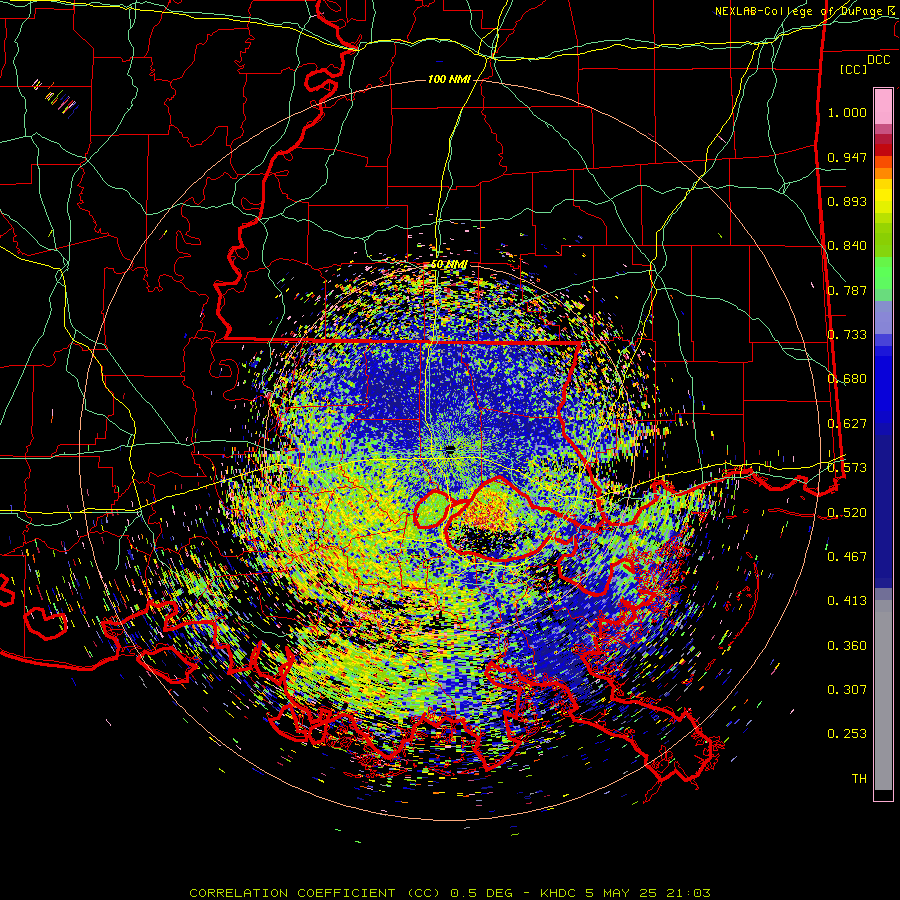
Task: Click the black radar site dot at center
Action: 450,448
